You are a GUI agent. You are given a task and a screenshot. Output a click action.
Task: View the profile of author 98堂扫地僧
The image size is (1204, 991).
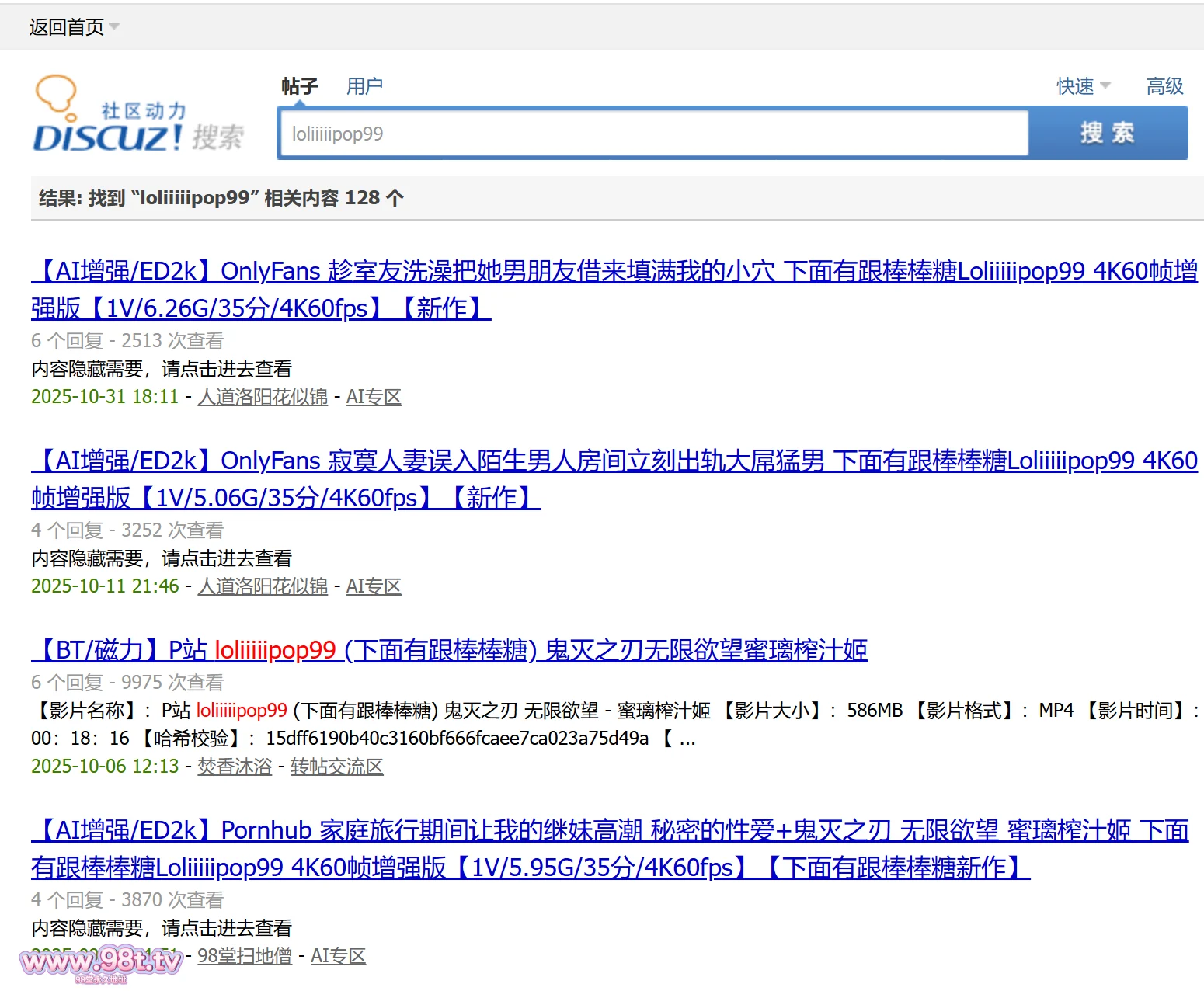coord(245,956)
